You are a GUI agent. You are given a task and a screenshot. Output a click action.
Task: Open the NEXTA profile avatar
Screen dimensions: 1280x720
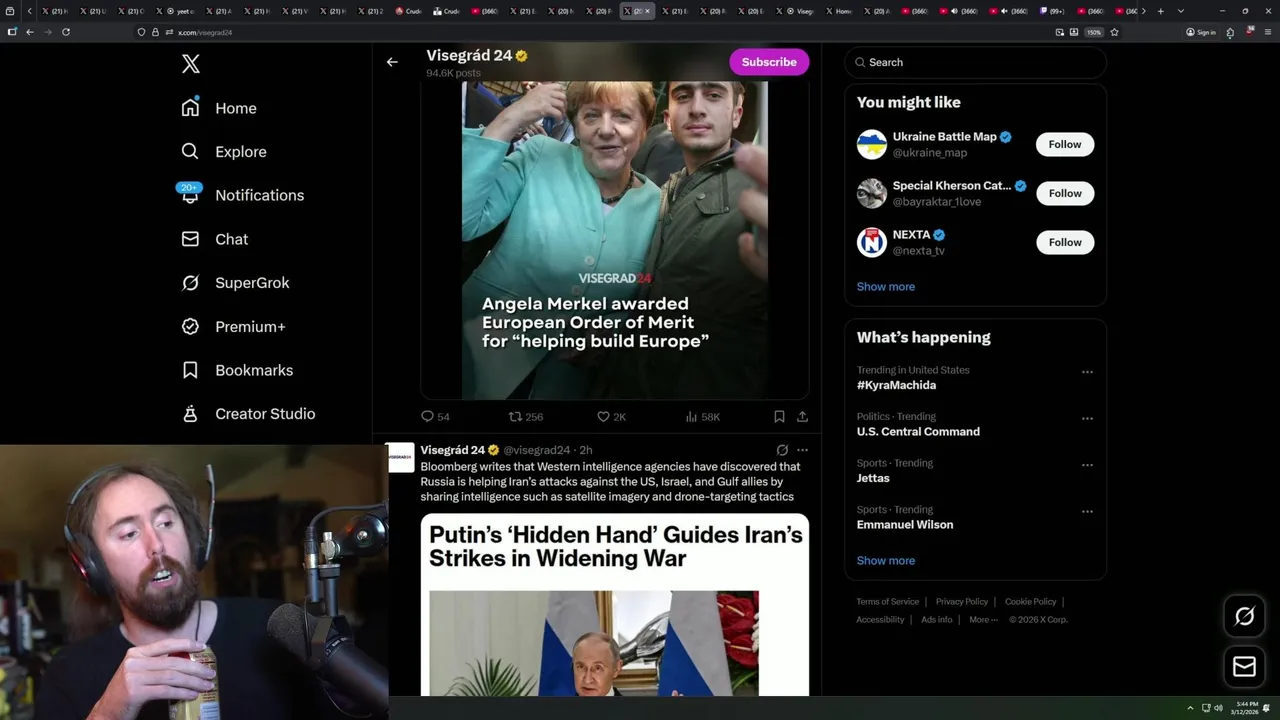point(872,242)
